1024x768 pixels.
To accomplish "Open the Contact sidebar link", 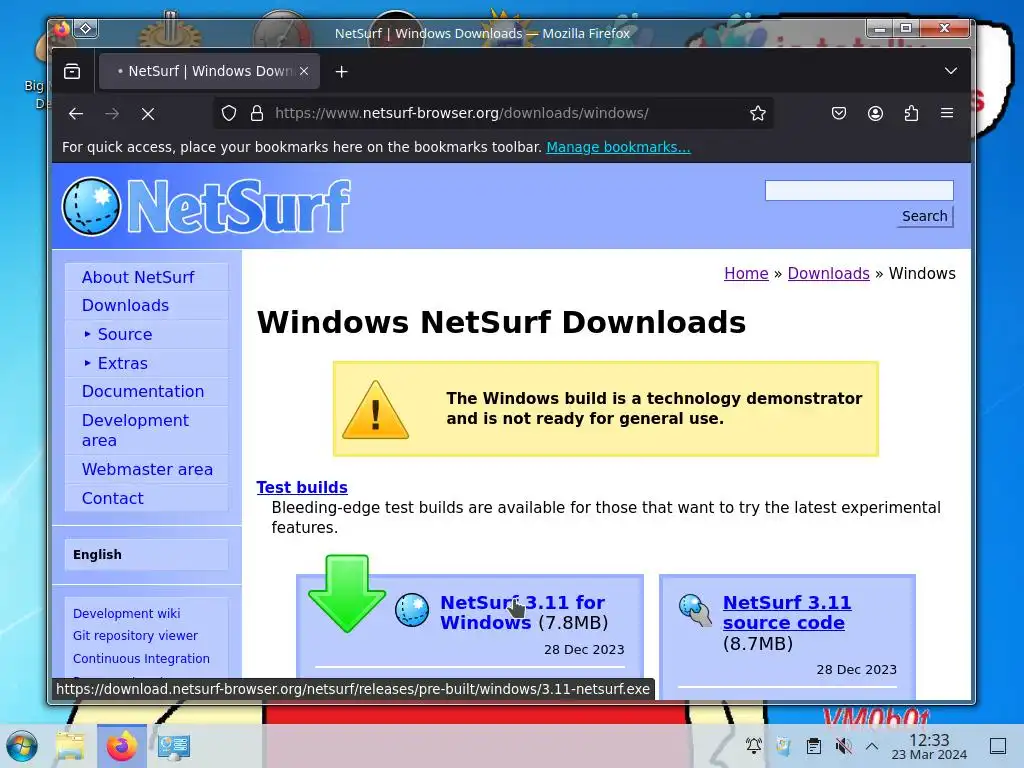I will (112, 498).
